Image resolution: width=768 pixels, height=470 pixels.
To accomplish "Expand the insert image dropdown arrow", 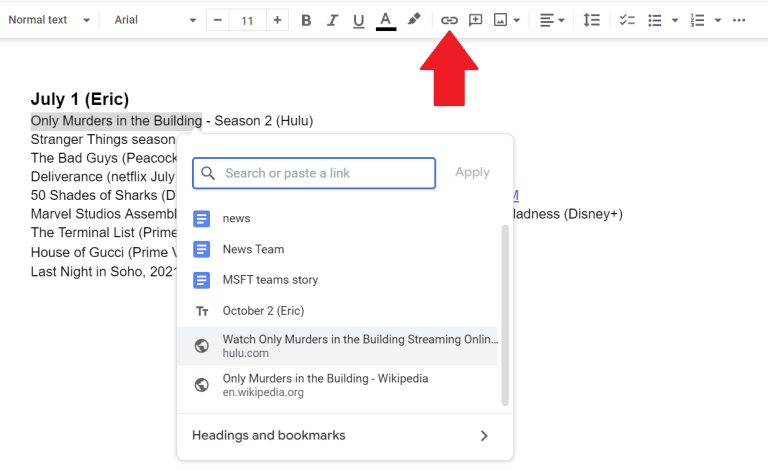I will point(517,20).
